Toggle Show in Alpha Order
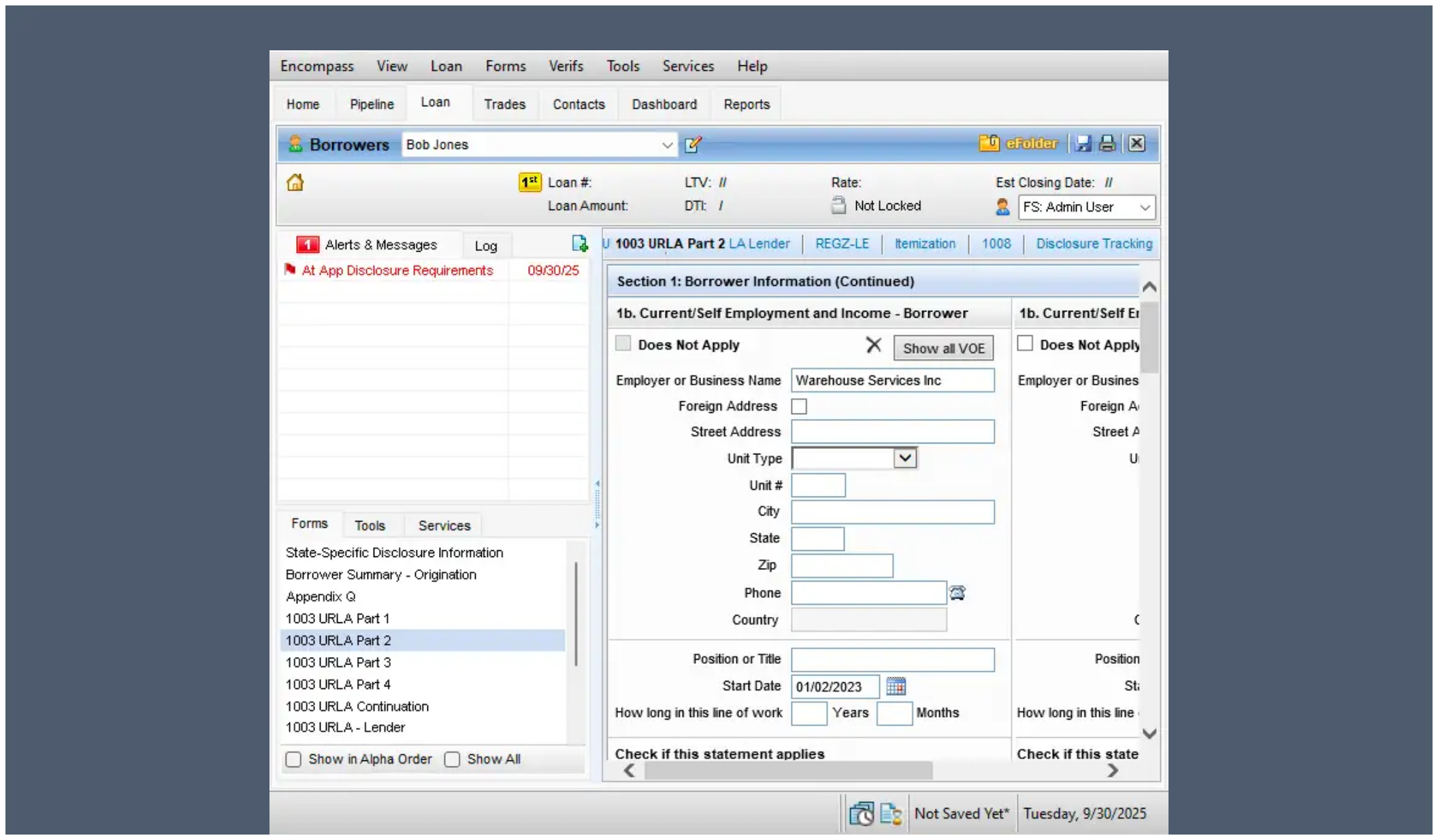This screenshot has width=1438, height=840. 293,759
